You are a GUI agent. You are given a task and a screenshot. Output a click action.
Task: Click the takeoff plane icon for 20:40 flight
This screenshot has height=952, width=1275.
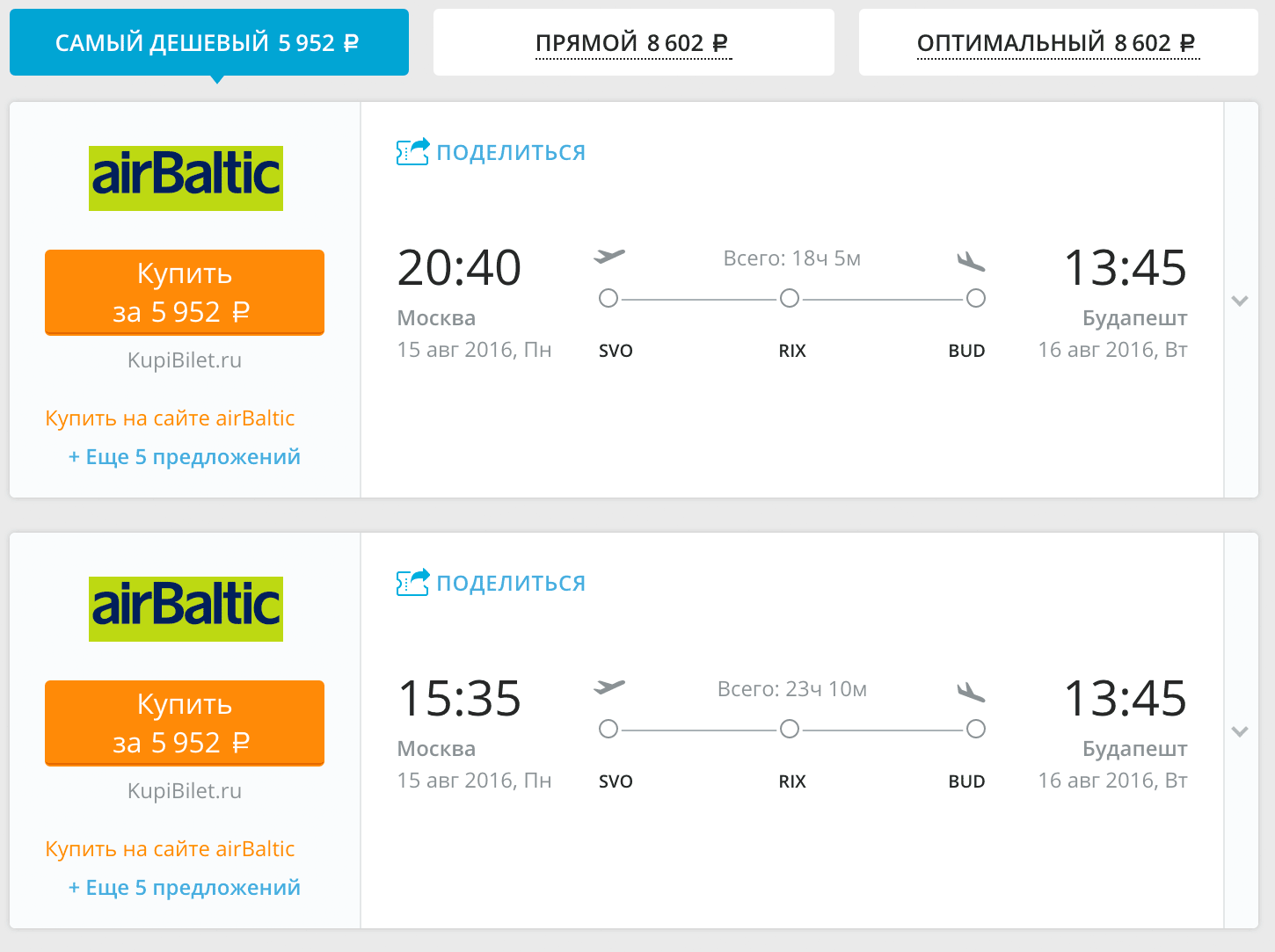[x=609, y=257]
